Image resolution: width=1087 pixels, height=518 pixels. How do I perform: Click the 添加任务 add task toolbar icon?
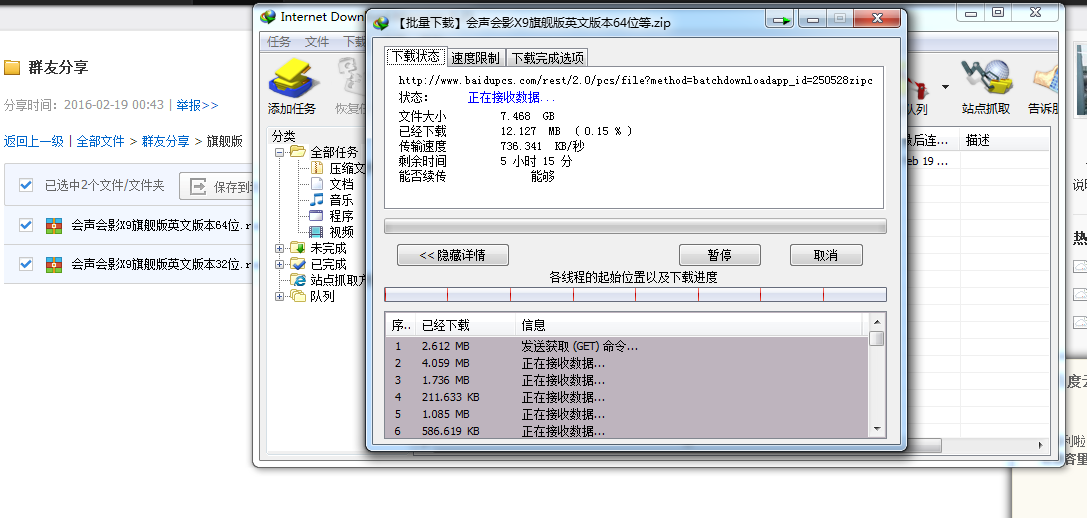292,78
